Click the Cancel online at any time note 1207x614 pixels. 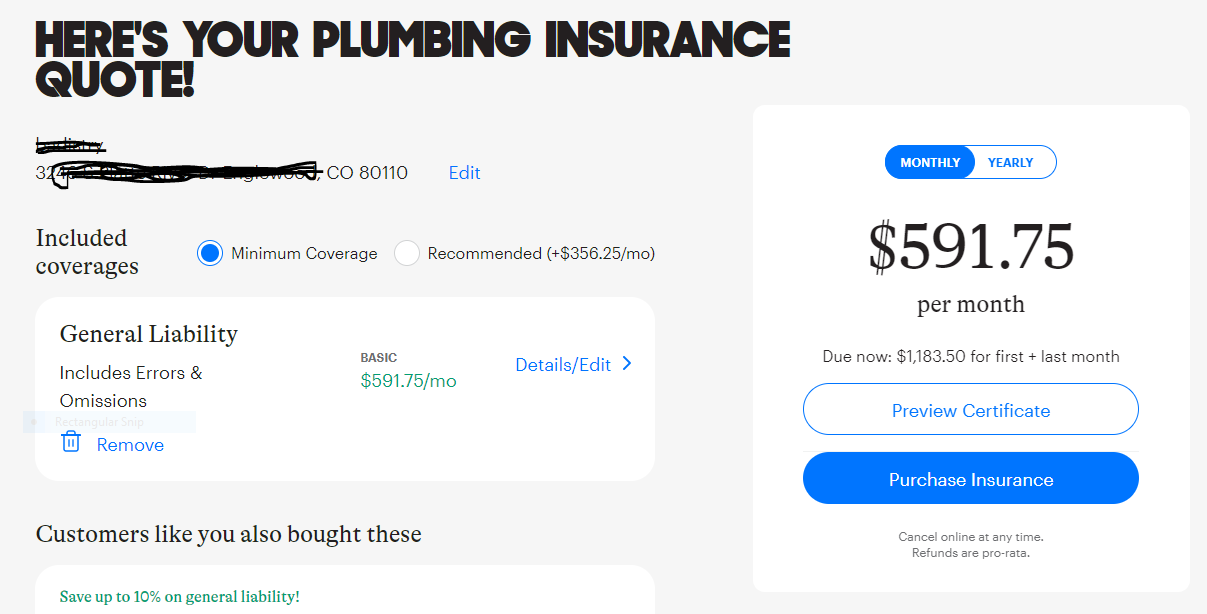tap(971, 537)
